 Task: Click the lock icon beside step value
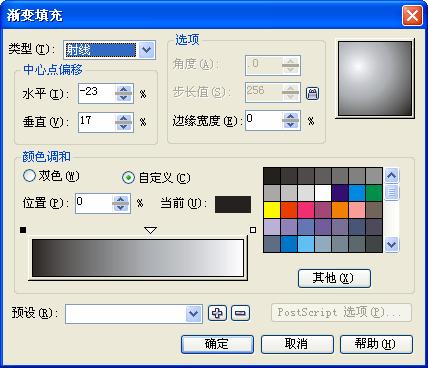312,93
